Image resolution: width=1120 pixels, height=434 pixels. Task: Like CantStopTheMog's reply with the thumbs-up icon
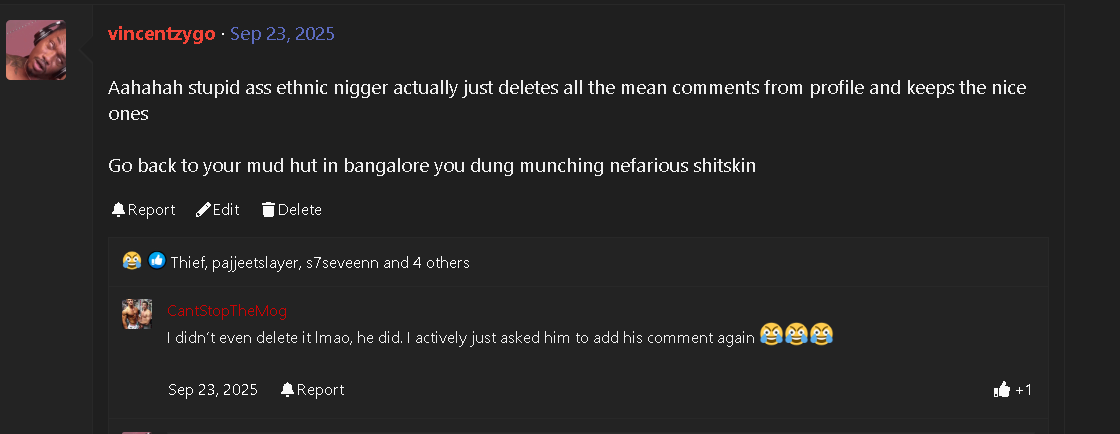click(1002, 390)
